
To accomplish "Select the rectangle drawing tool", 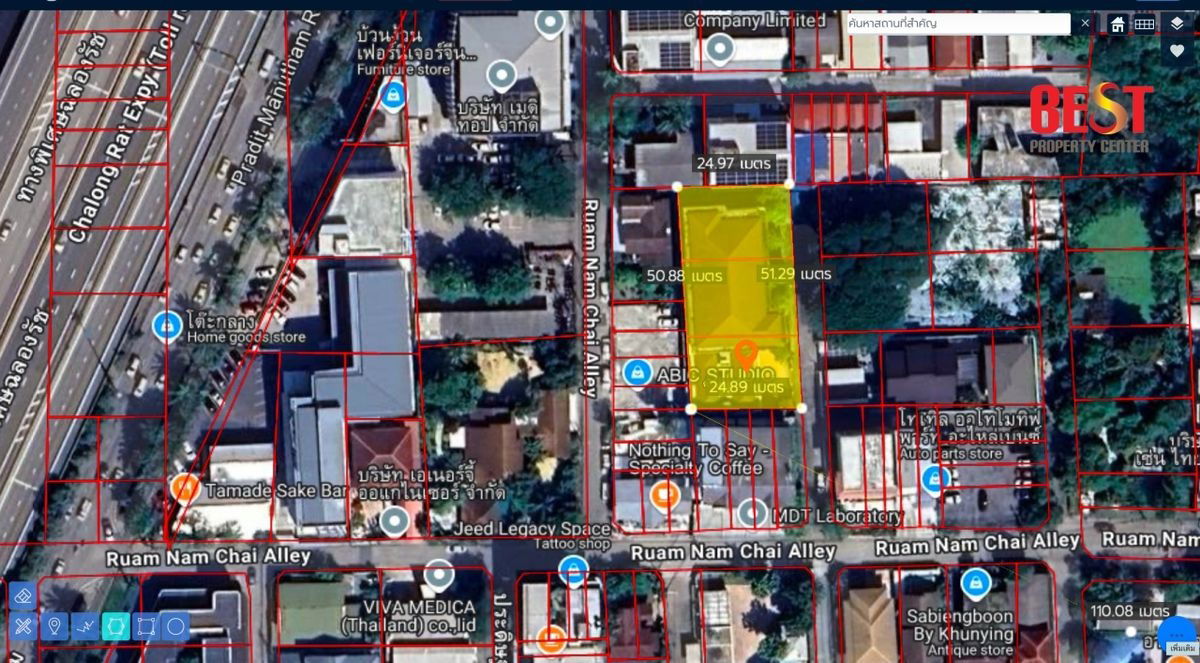I will [146, 627].
